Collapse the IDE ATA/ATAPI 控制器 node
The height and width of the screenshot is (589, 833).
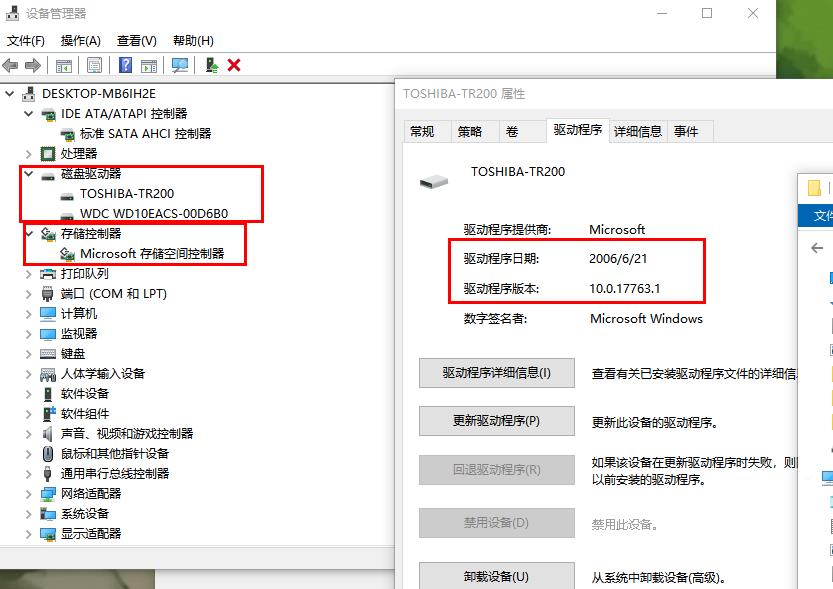29,114
